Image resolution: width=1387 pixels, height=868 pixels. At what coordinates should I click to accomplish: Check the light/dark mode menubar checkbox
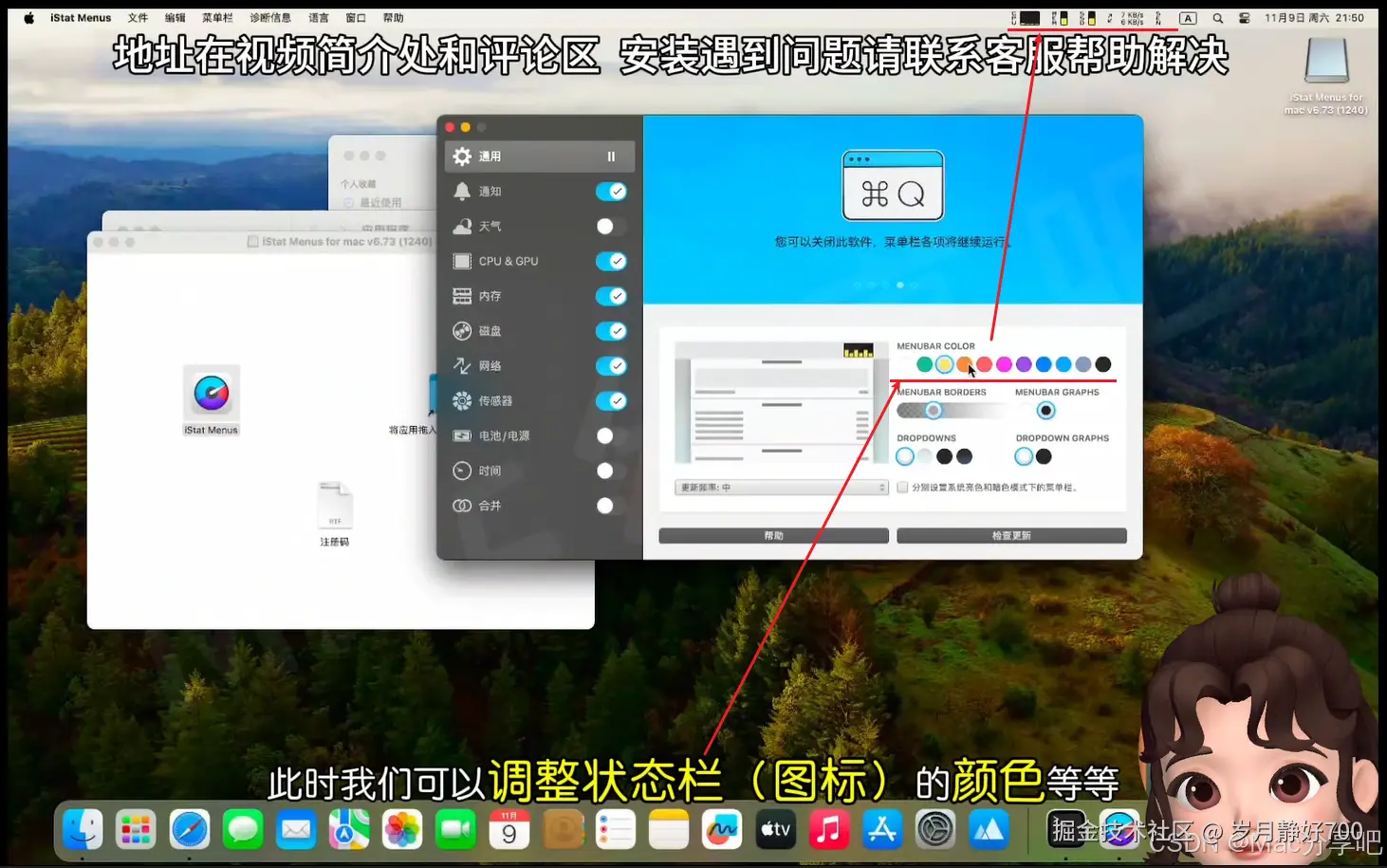pos(902,487)
